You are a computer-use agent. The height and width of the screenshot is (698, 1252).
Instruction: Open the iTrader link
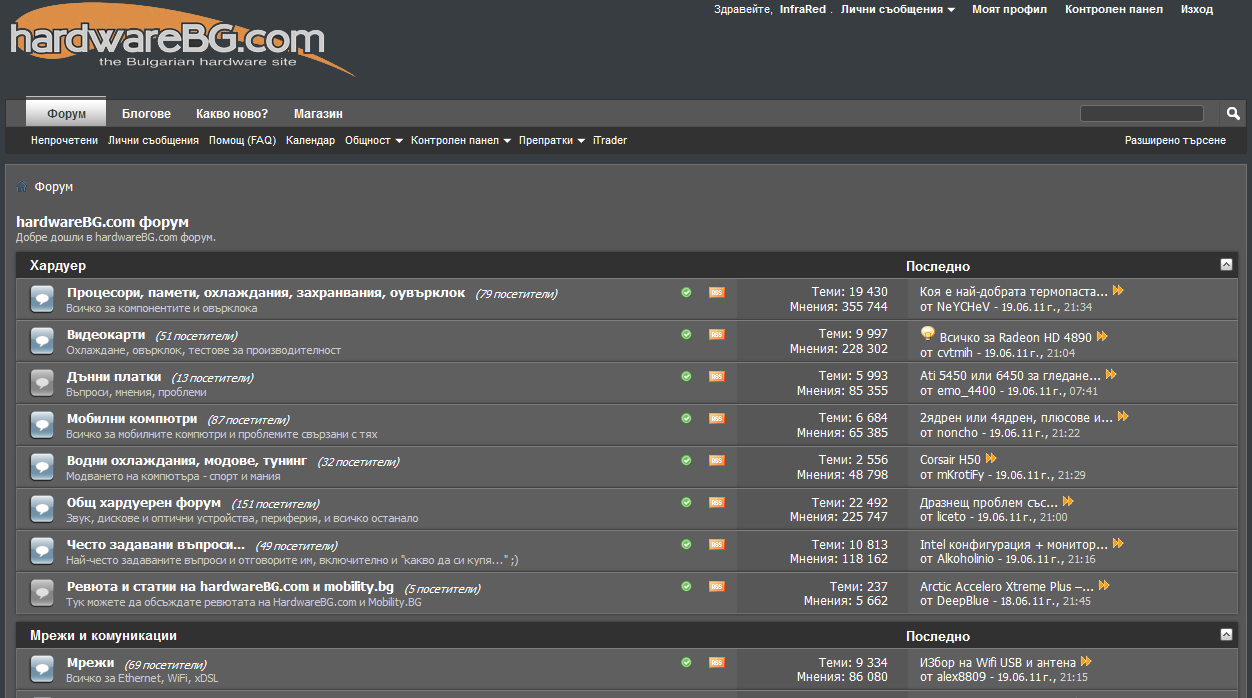click(x=610, y=141)
